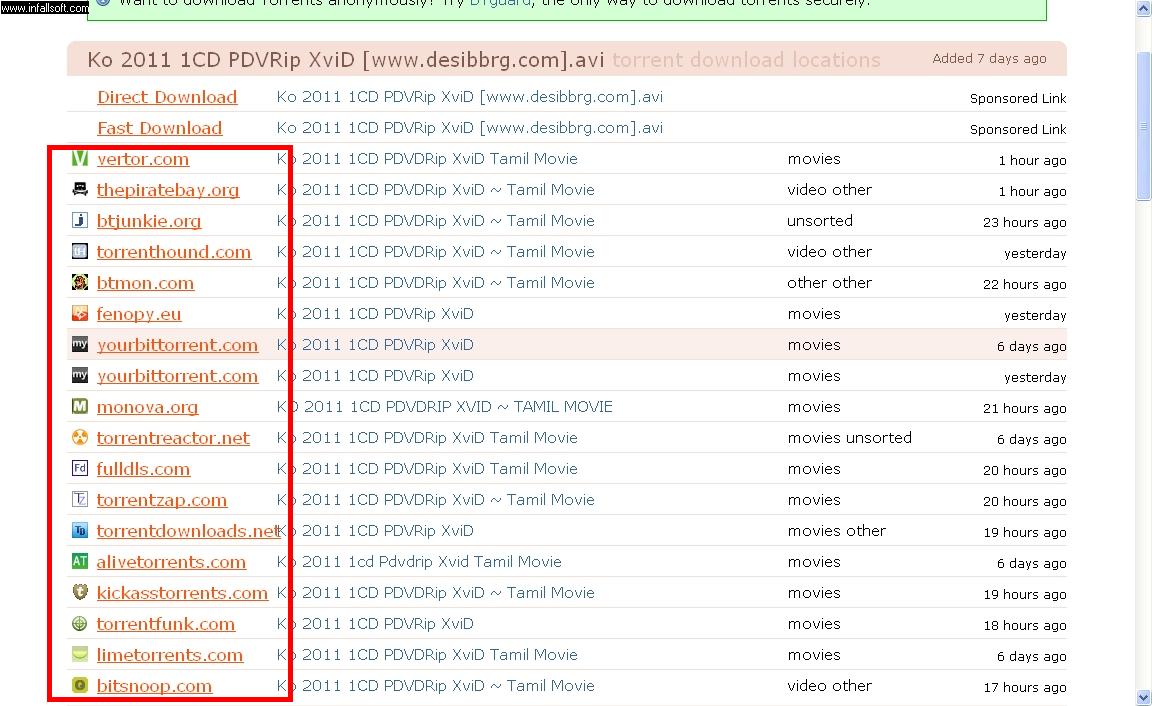The image size is (1152, 706).
Task: Click the torrentdownloads.net blue icon
Action: (x=79, y=530)
